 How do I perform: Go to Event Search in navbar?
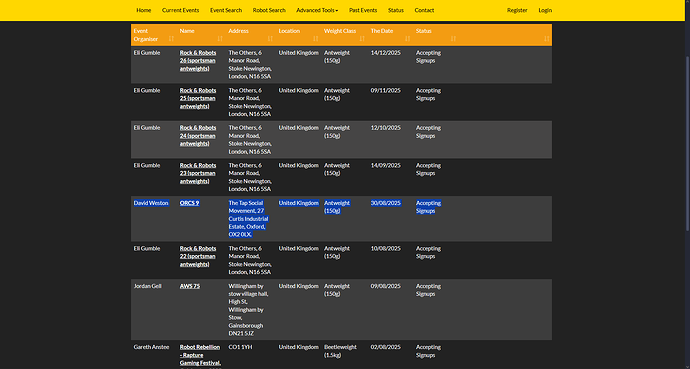[x=226, y=10]
